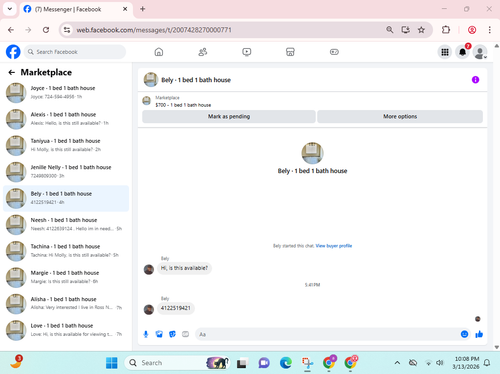Image resolution: width=500 pixels, height=374 pixels.
Task: Record a voice clip with microphone icon
Action: [146, 334]
